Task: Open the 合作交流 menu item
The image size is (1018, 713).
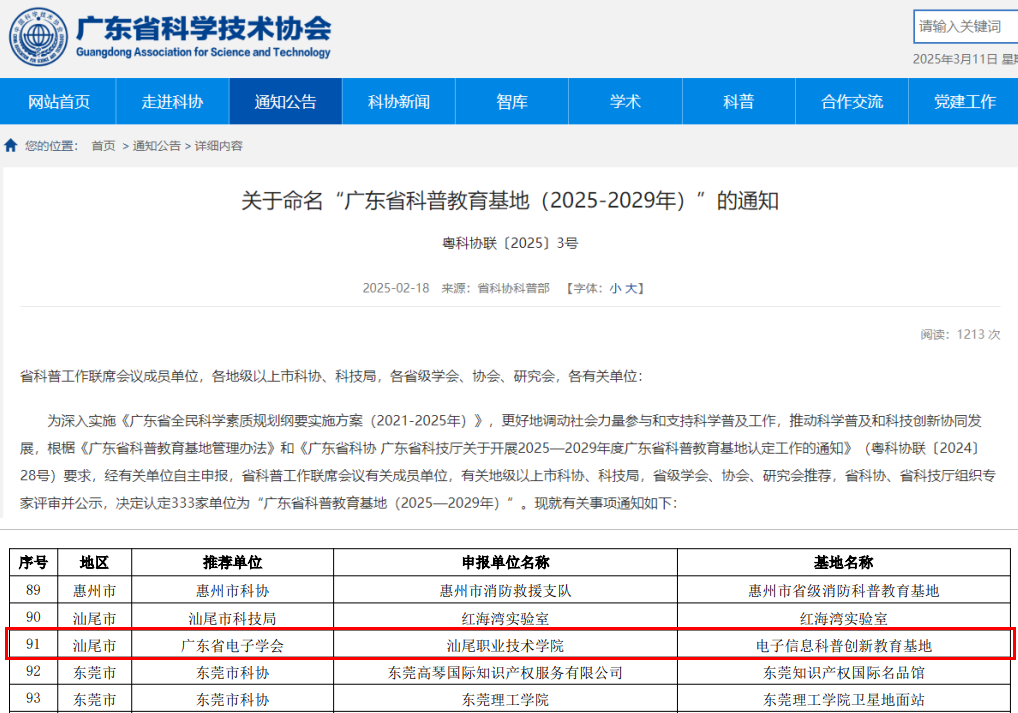Action: [x=851, y=102]
